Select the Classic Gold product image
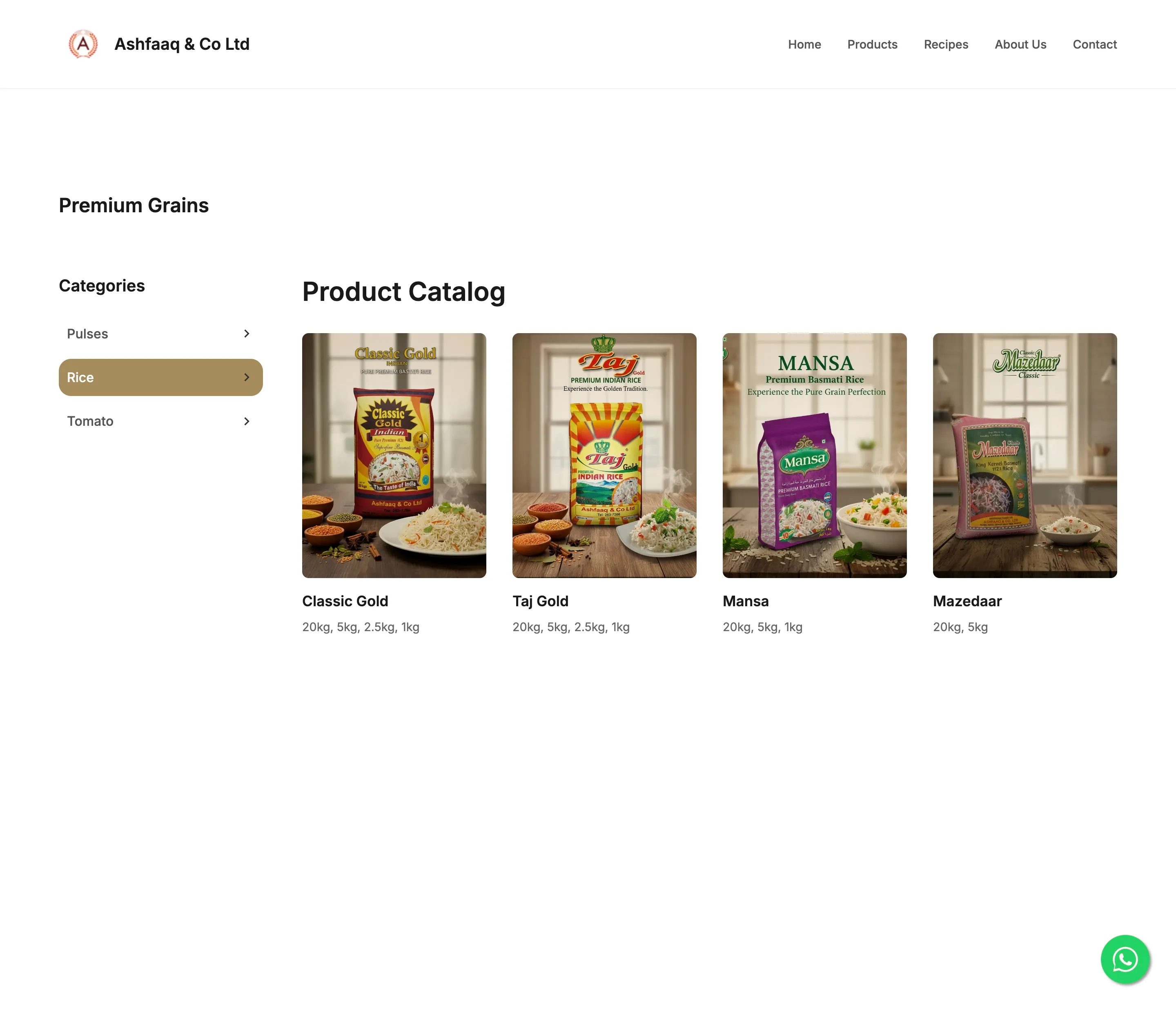 pos(394,454)
